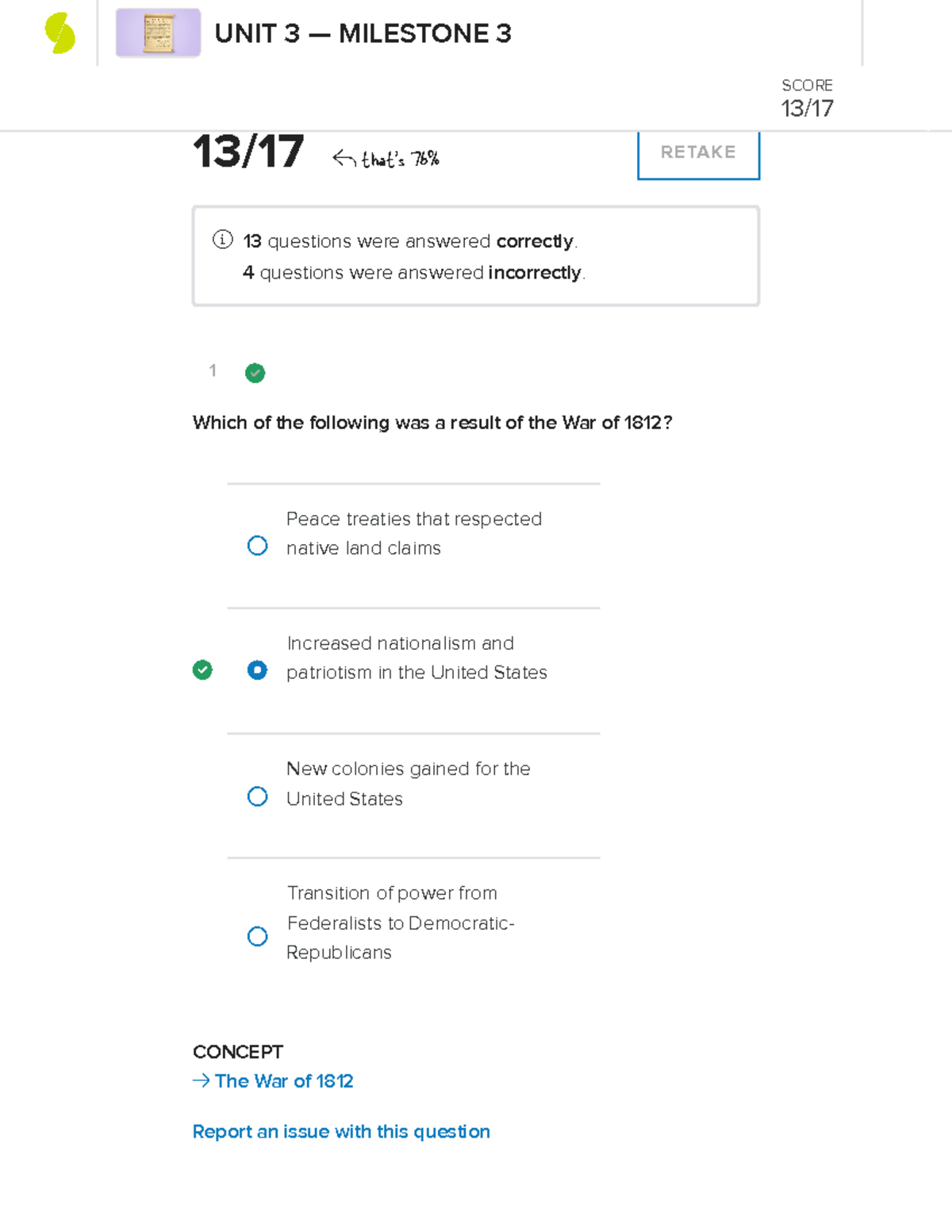Open The War of 1812 concept link
The image size is (952, 1232).
[x=283, y=1080]
